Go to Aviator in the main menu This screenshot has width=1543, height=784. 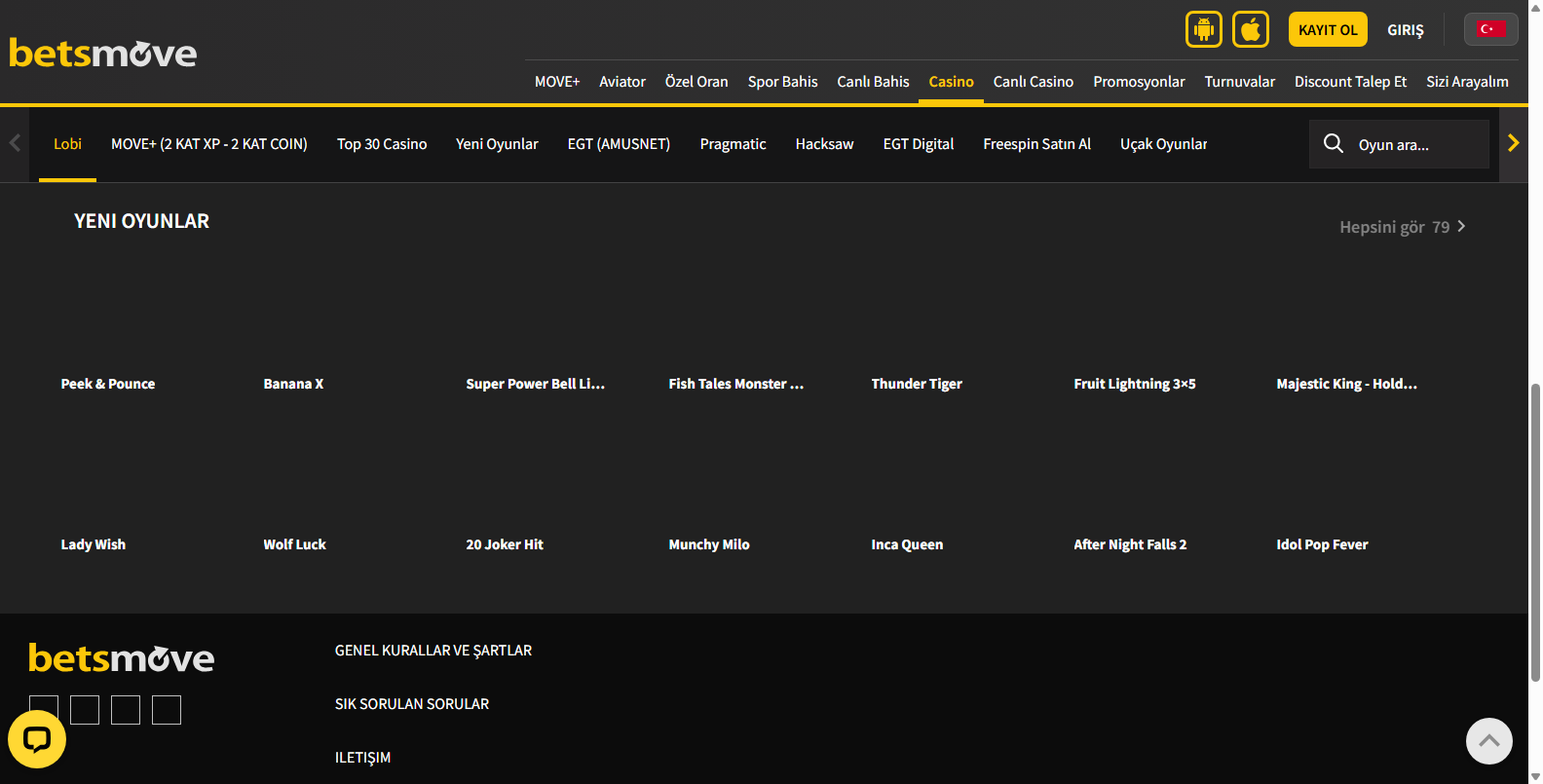coord(622,82)
